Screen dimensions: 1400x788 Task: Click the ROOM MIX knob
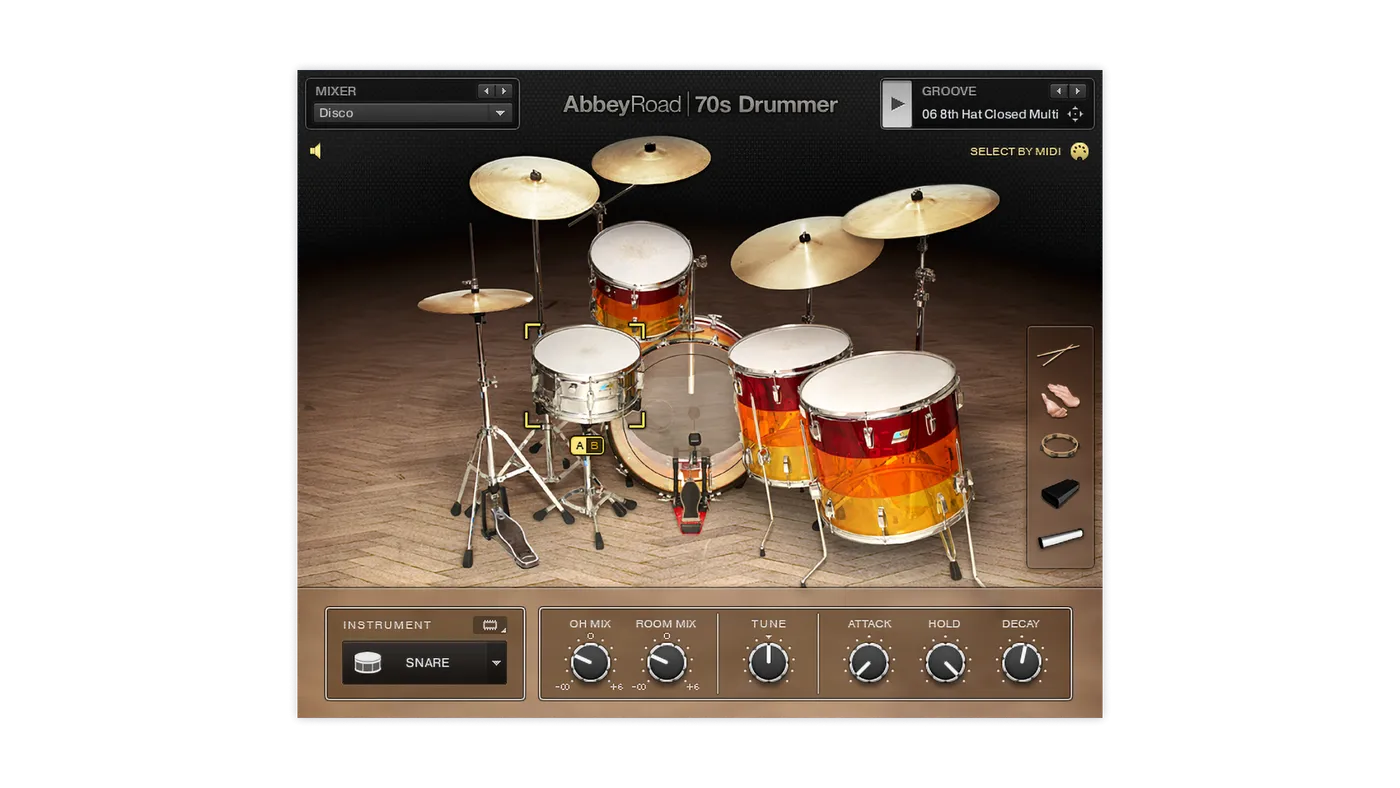666,662
